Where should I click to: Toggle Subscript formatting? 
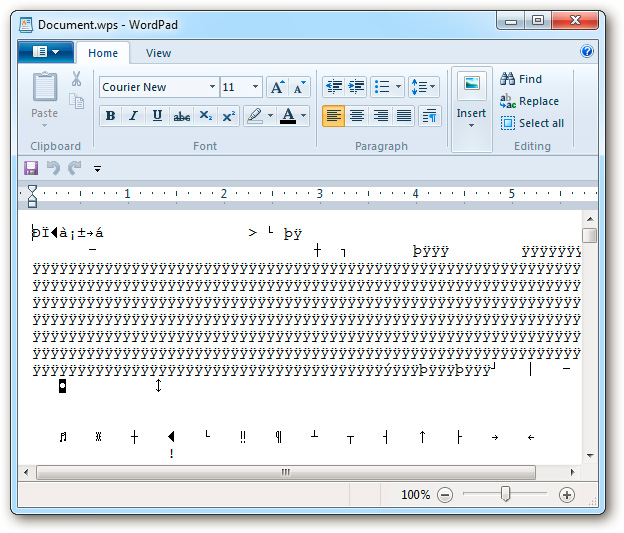tap(205, 116)
